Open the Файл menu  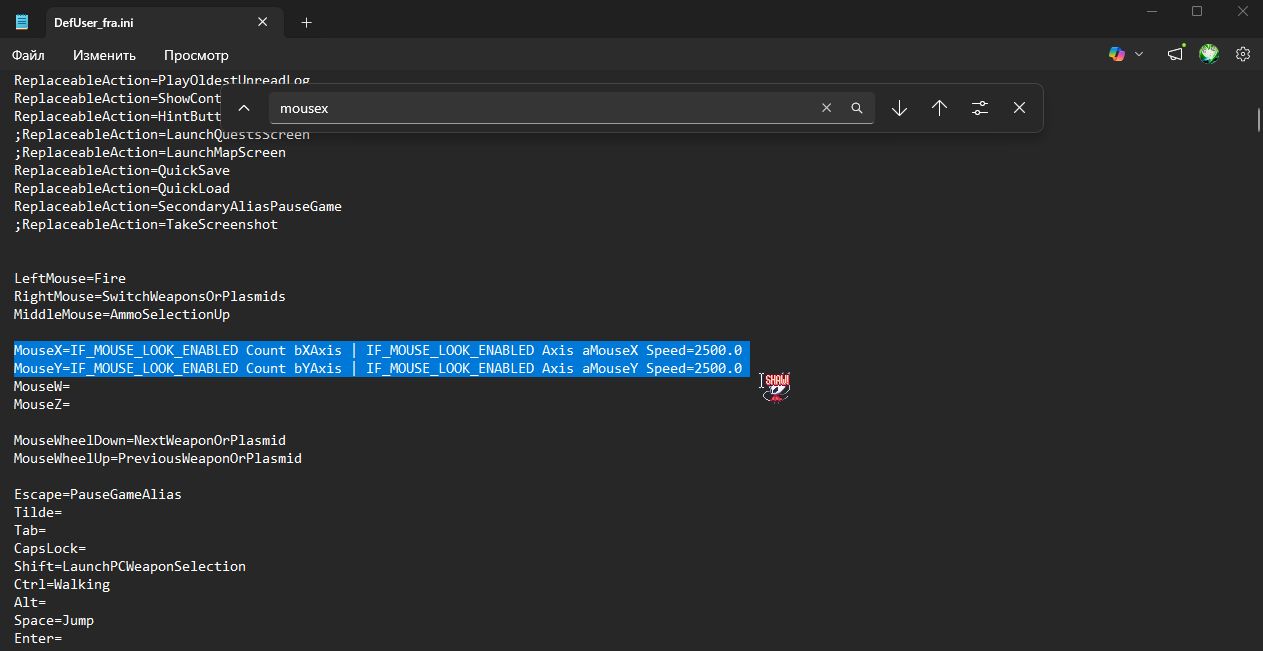click(28, 55)
